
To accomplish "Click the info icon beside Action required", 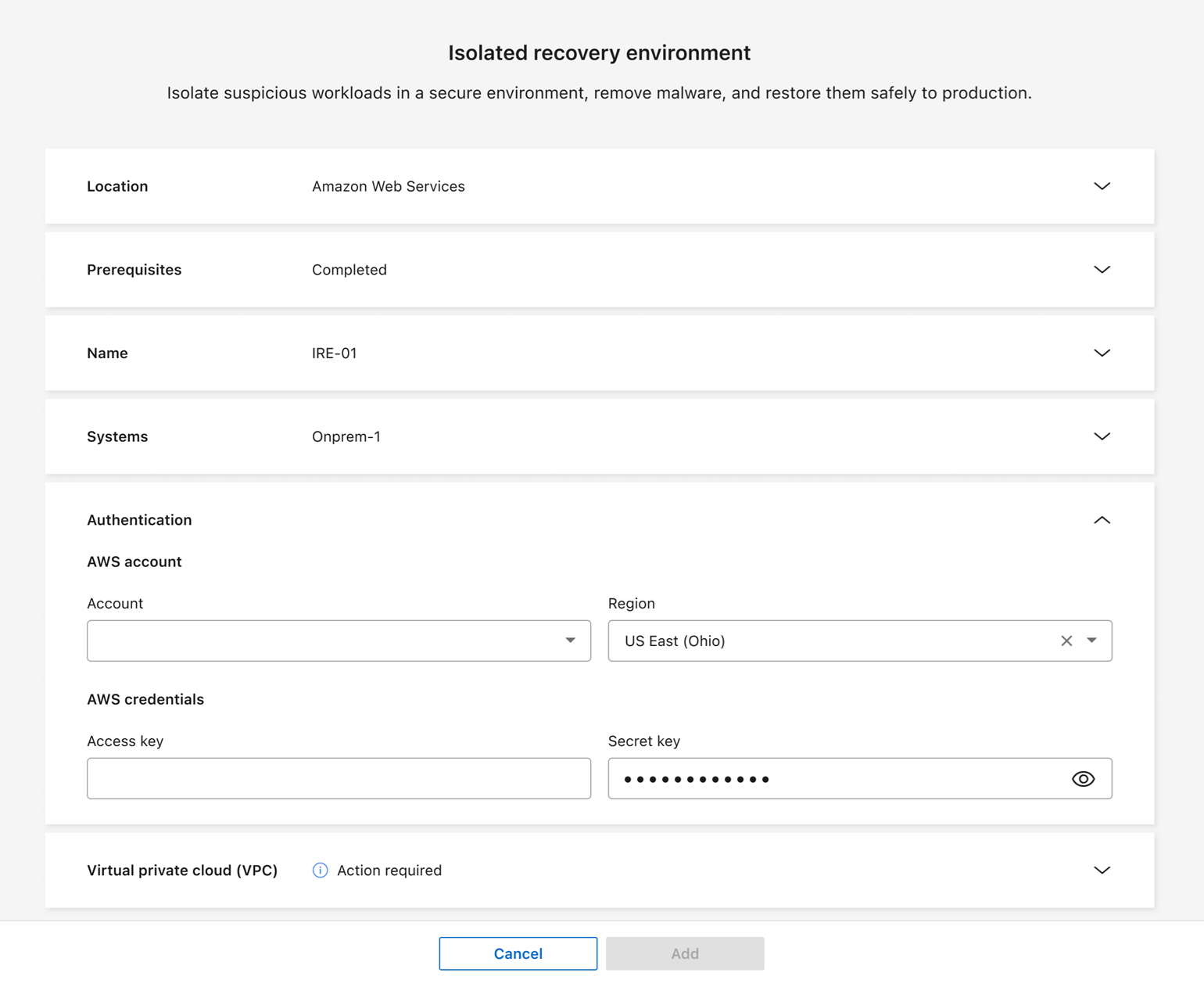I will click(319, 870).
